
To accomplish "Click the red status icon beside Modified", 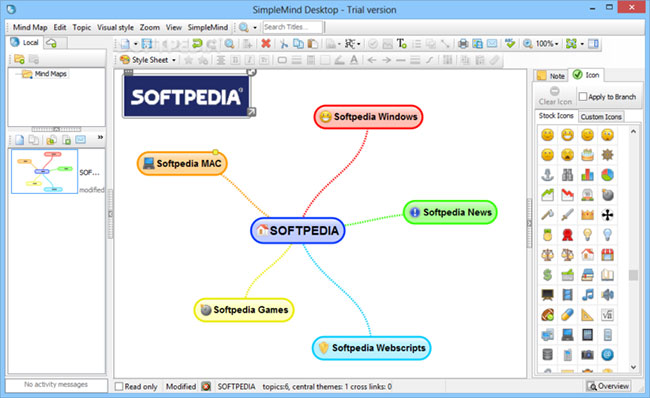I will [x=206, y=386].
